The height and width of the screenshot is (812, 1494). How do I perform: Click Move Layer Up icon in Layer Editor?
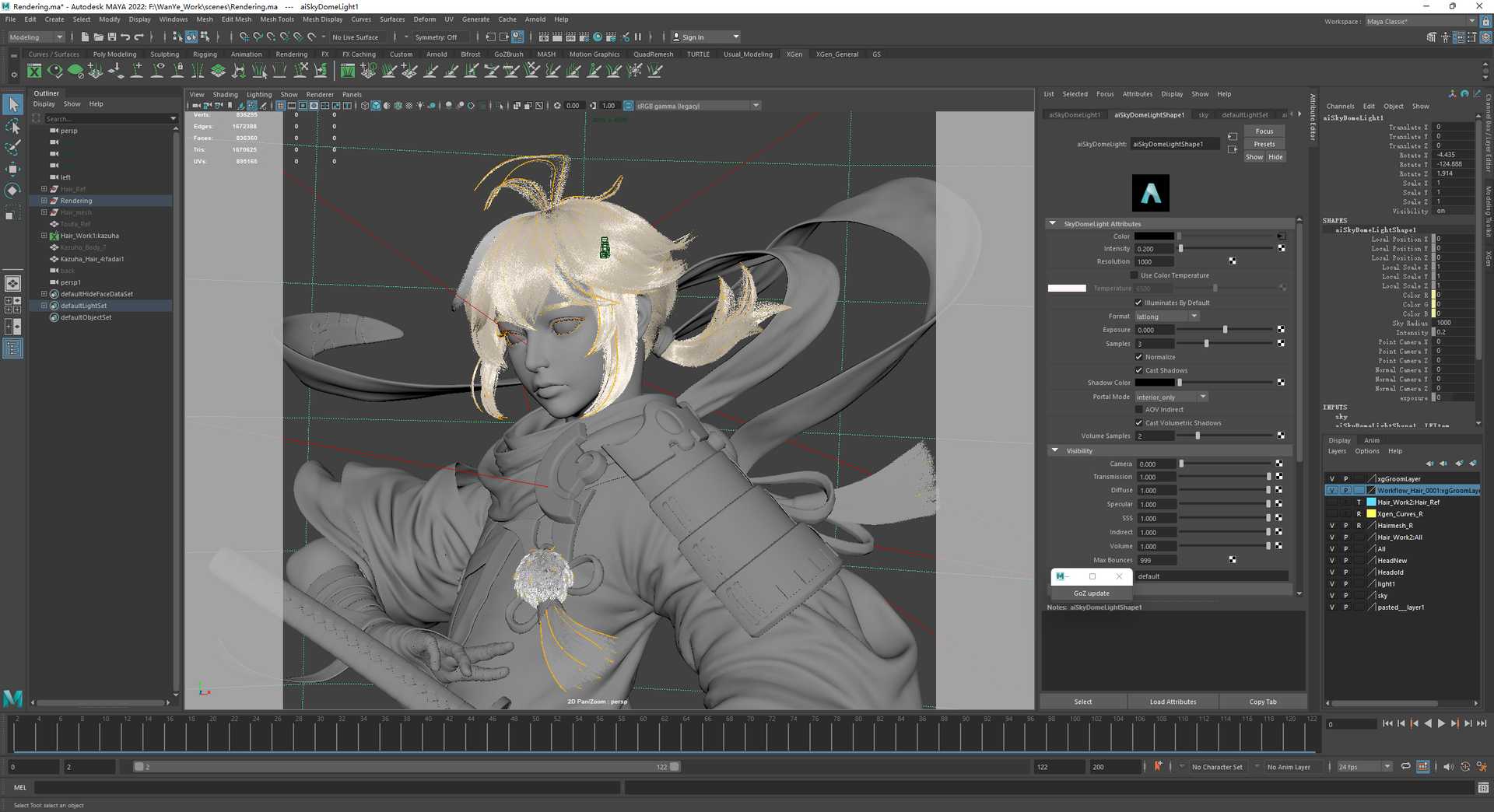click(x=1429, y=464)
